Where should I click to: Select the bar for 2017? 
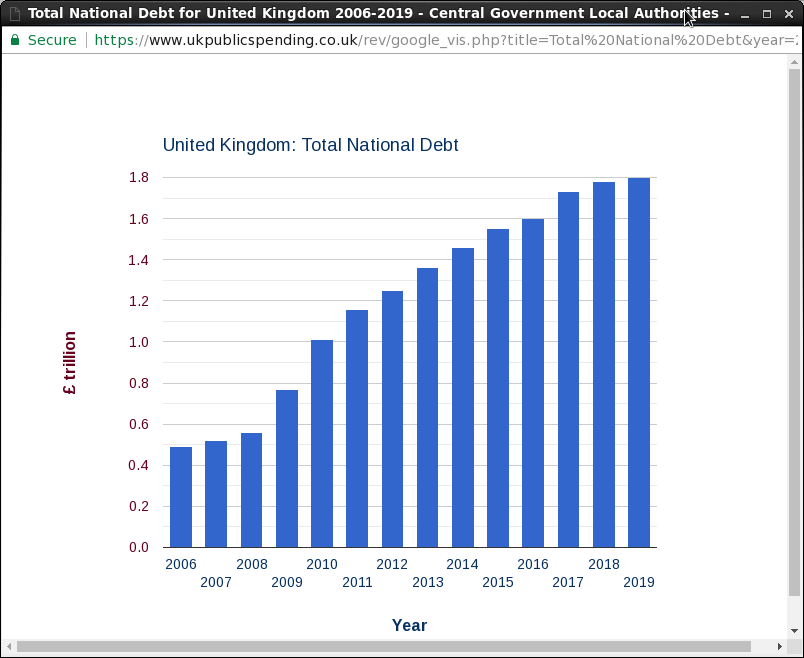click(568, 369)
